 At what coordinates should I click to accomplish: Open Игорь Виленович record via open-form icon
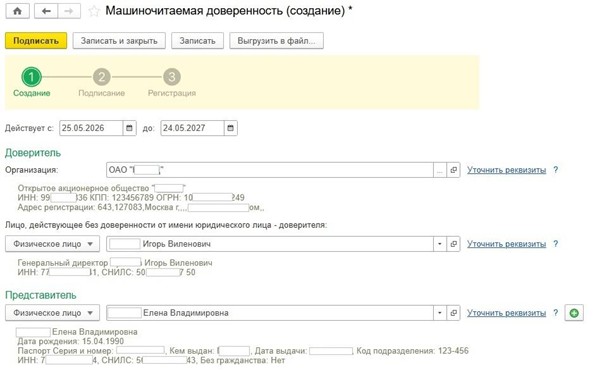(x=453, y=244)
